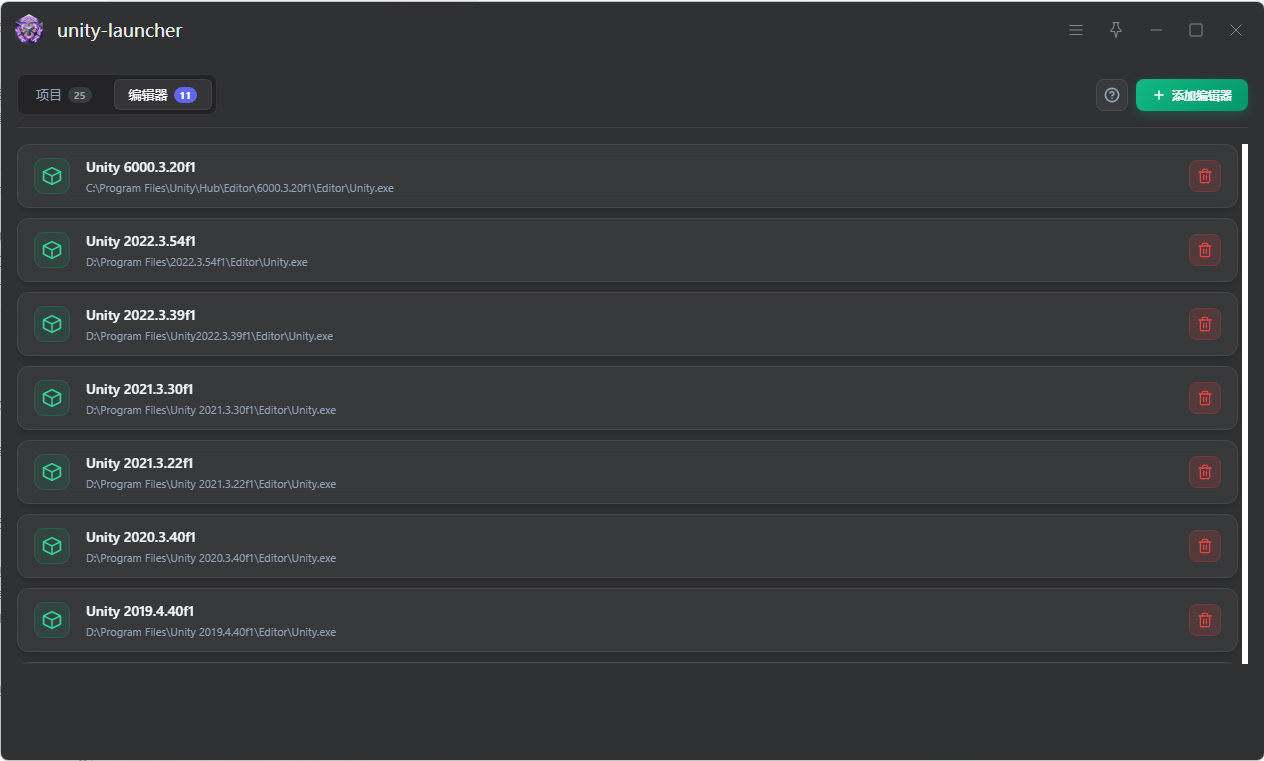1264x761 pixels.
Task: Pin the window with the pin icon
Action: pos(1116,30)
